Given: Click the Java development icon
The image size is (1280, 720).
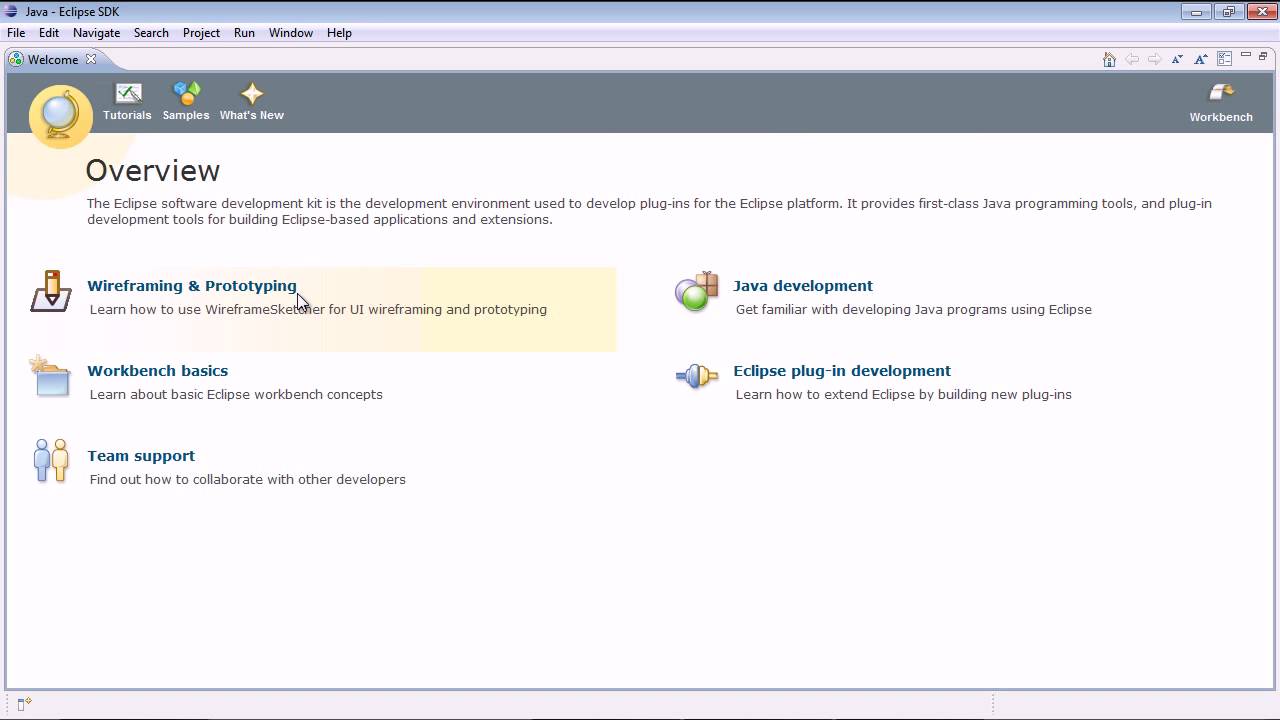Looking at the screenshot, I should pyautogui.click(x=697, y=291).
